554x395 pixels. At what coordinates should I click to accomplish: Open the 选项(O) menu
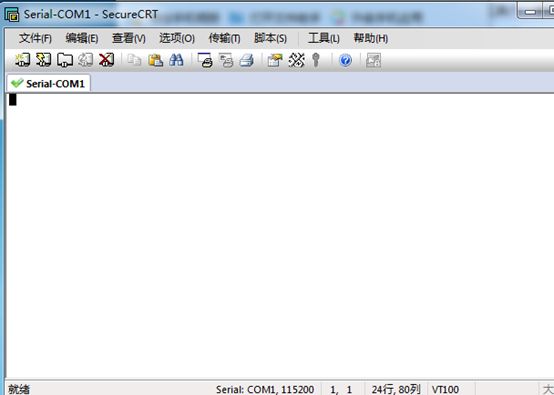tap(177, 38)
